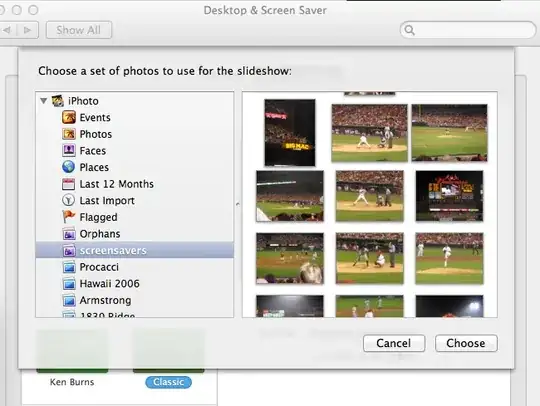Select third row pitcher on mound thumbnail
The image size is (540, 406).
click(x=449, y=258)
